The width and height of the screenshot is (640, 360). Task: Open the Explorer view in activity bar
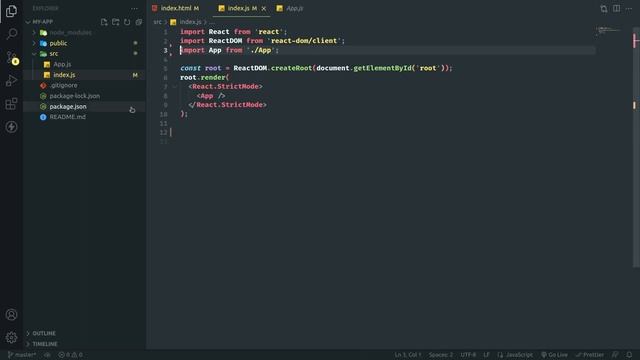click(x=11, y=11)
